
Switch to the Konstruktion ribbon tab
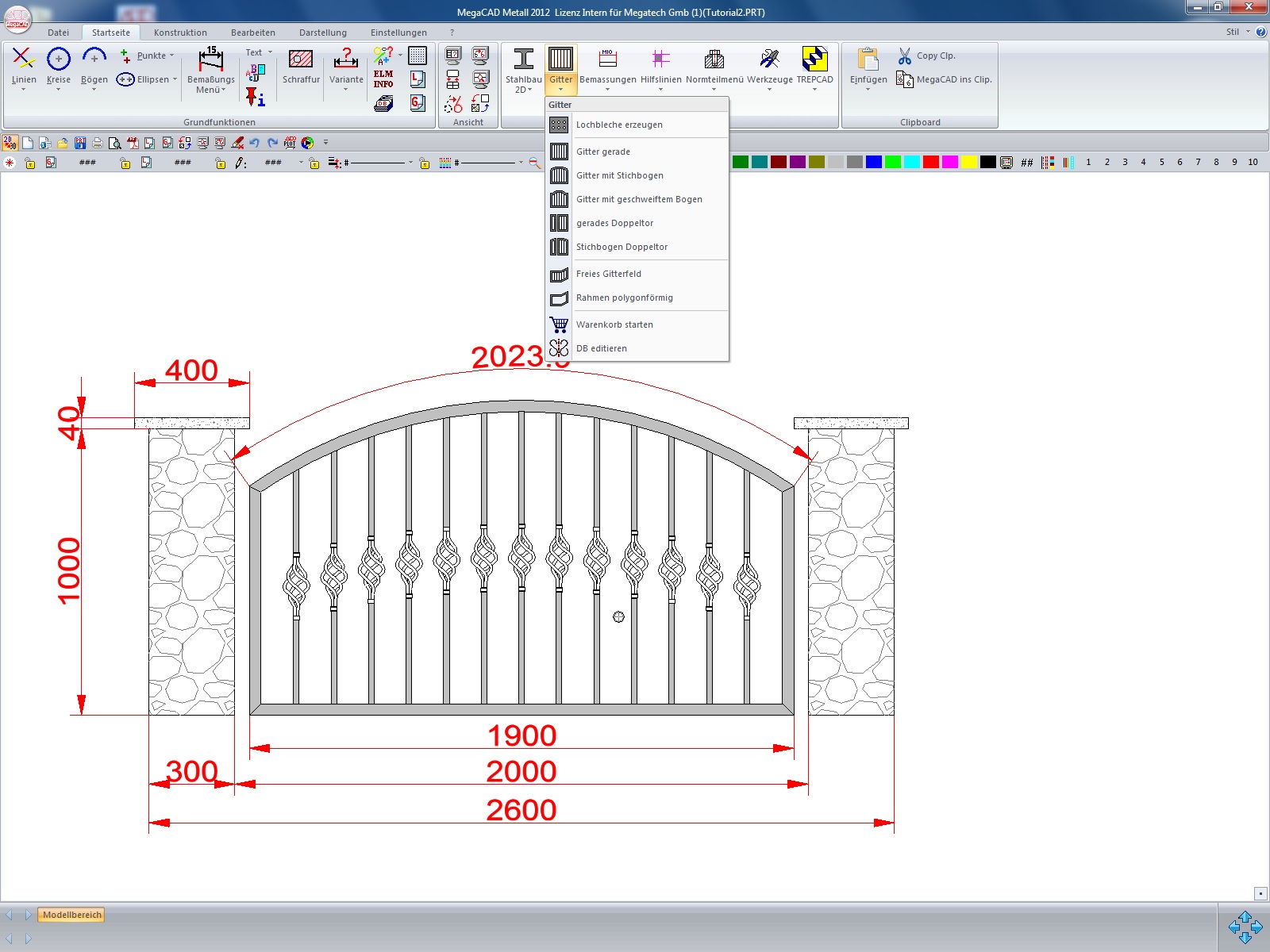(180, 33)
